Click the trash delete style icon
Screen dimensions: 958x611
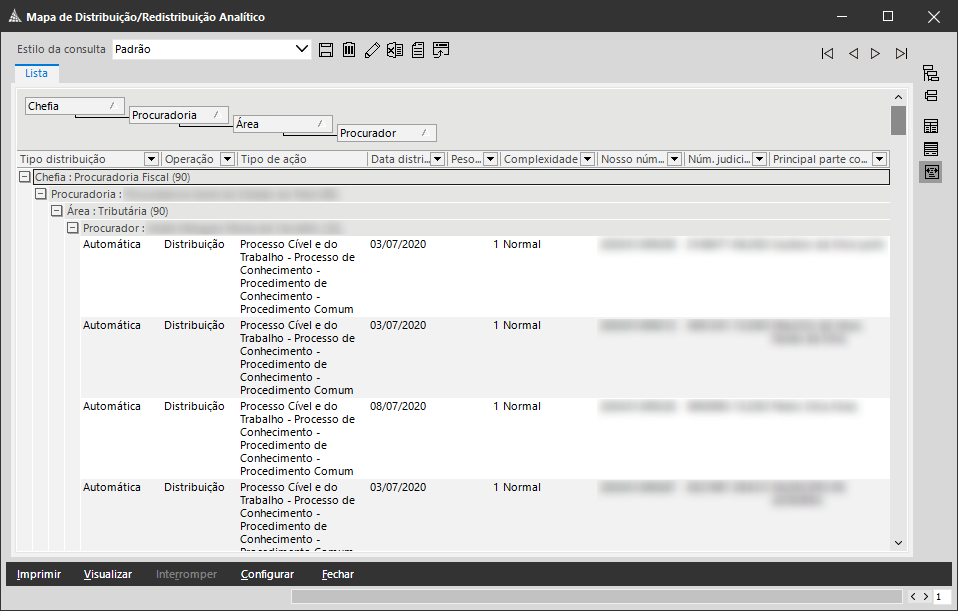coord(349,50)
